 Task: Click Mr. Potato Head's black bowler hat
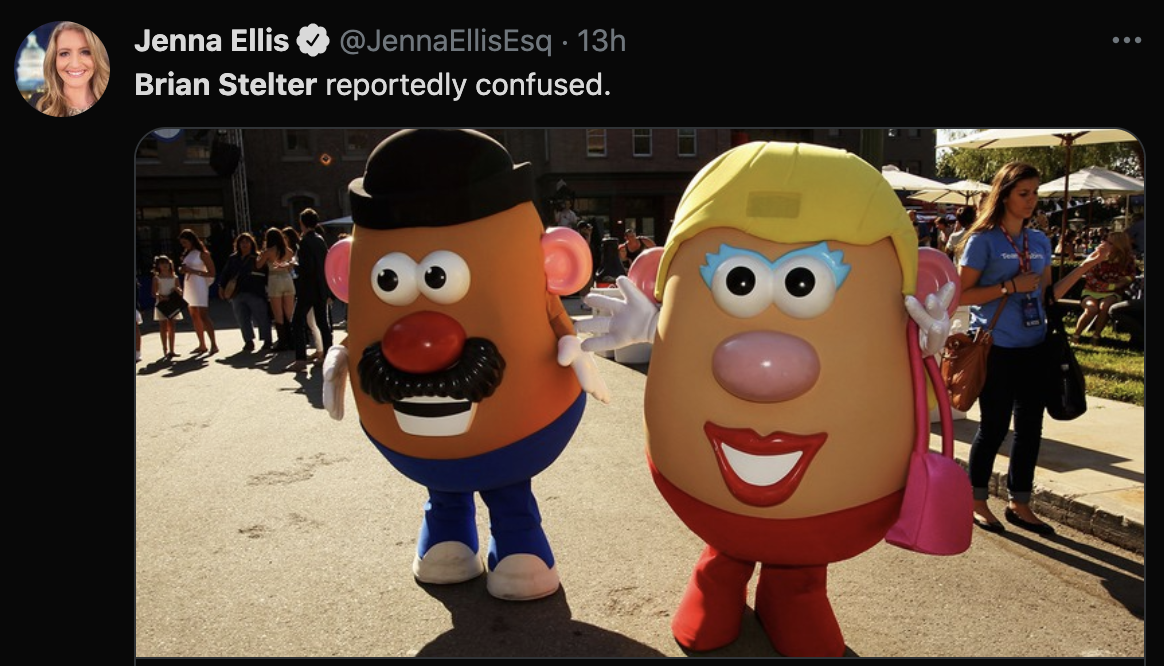439,180
